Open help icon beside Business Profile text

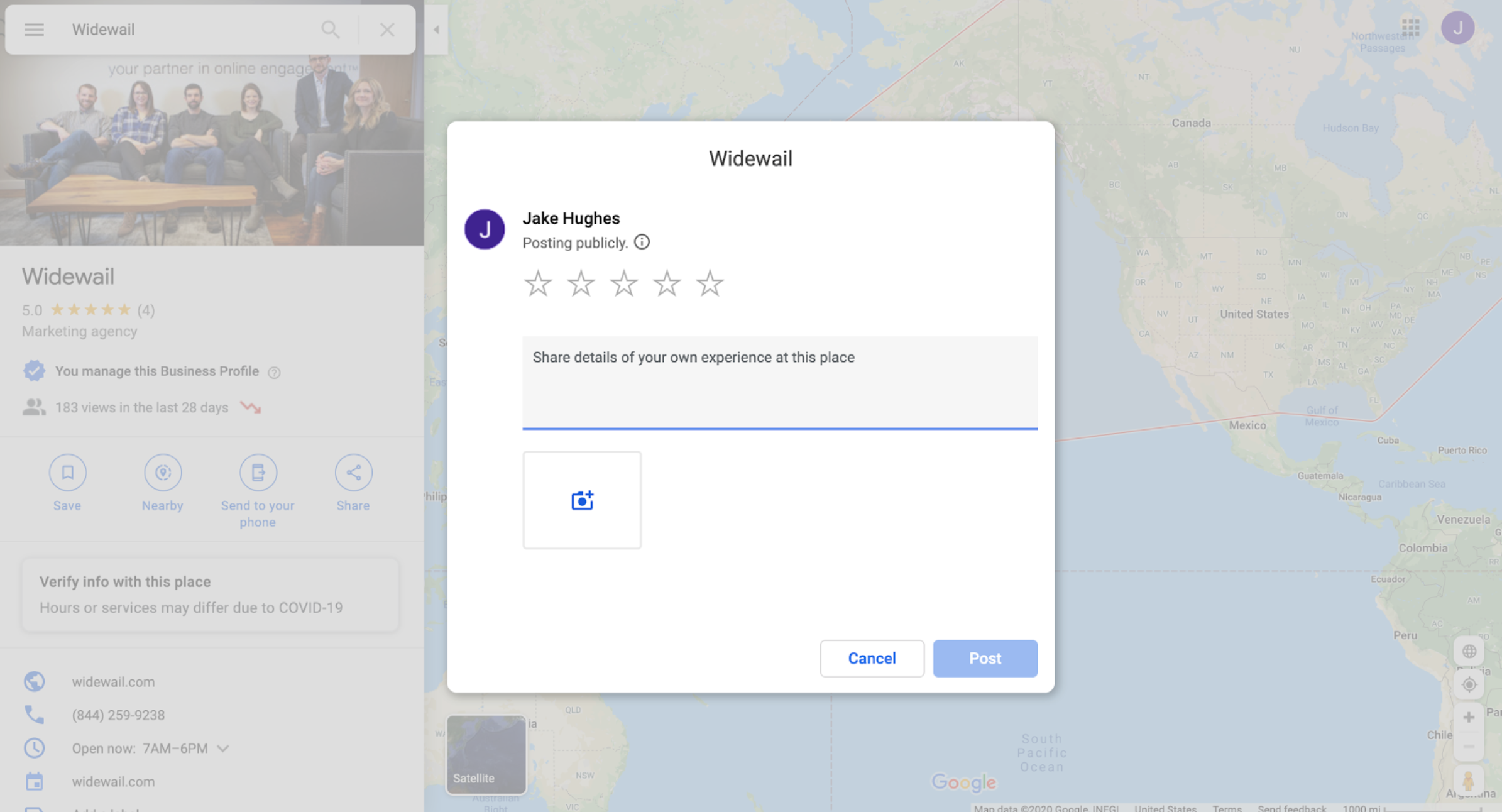(x=274, y=373)
